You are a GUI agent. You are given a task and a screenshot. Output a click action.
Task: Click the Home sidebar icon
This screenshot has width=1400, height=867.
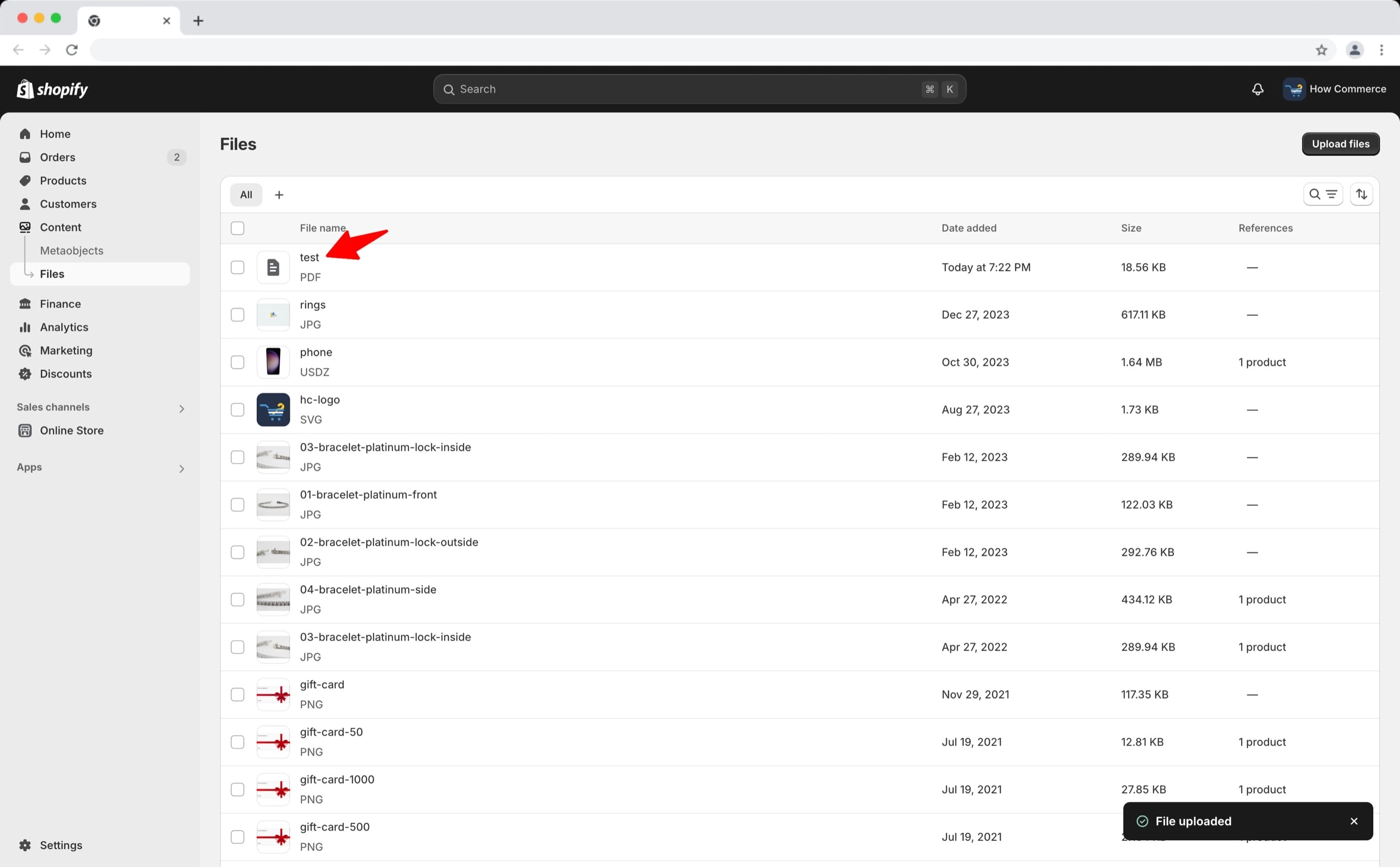point(25,134)
